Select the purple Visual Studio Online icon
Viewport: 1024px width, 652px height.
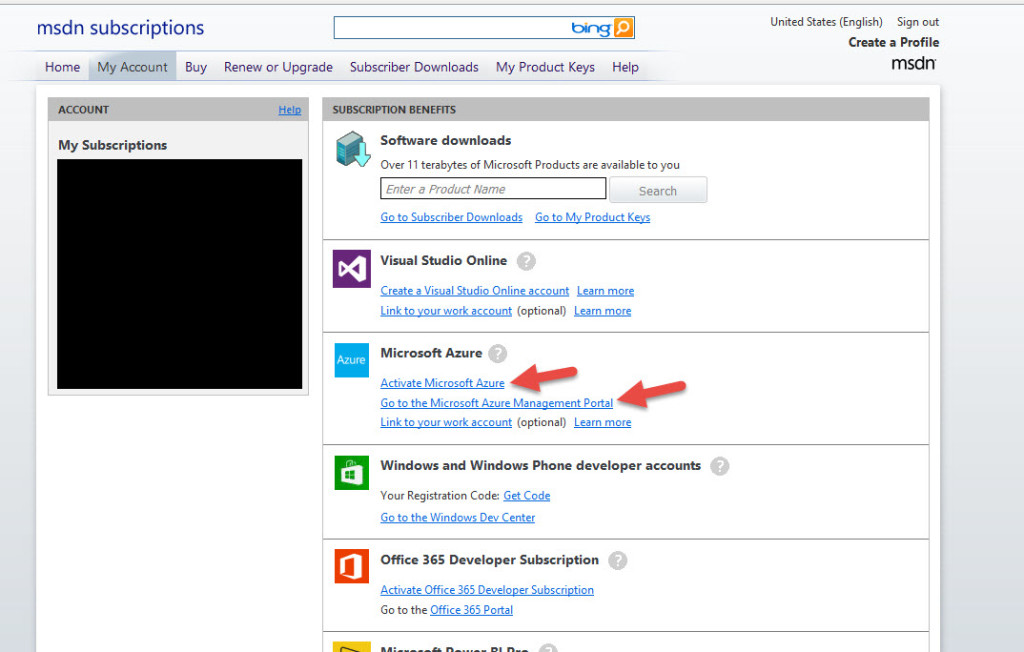tap(351, 268)
